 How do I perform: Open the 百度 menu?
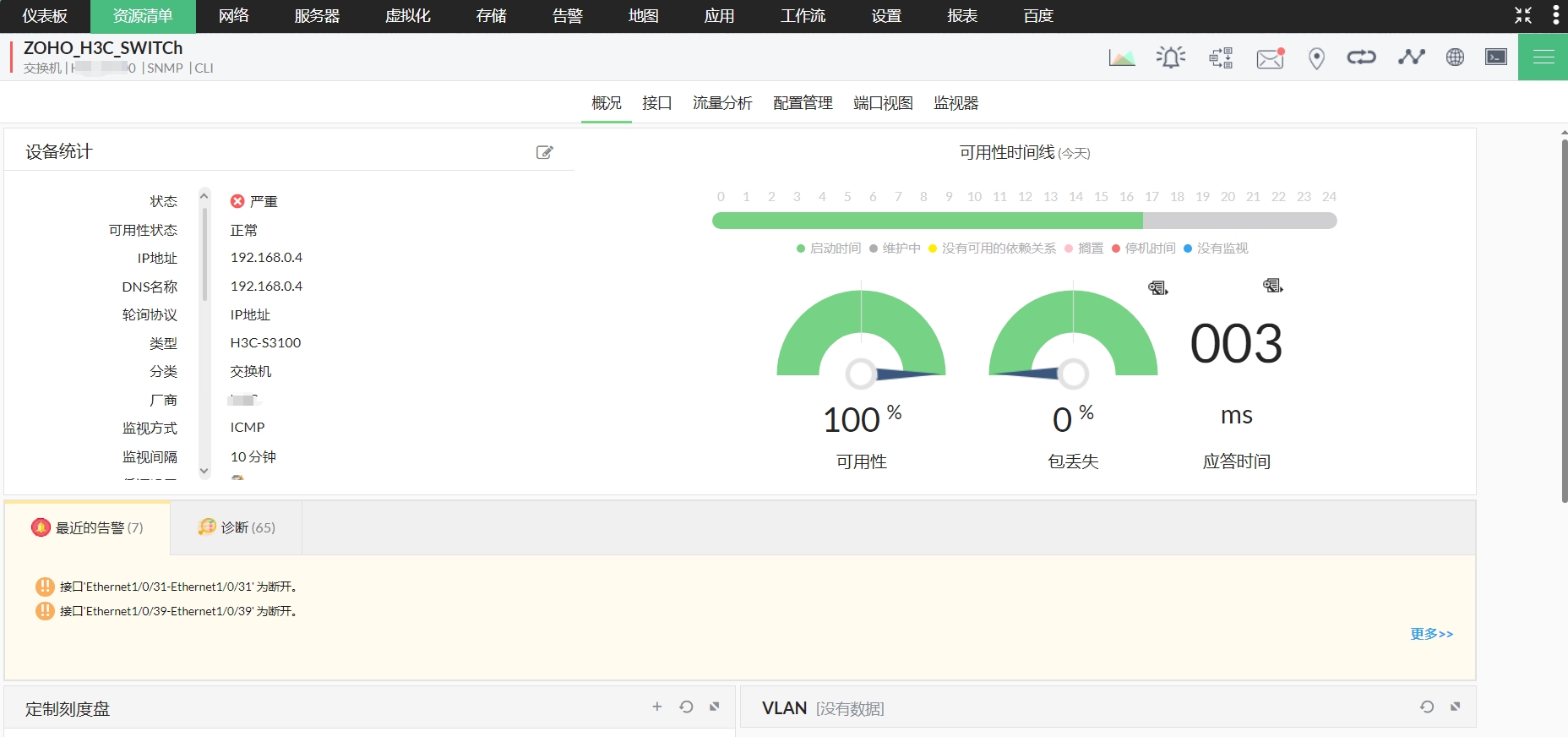tap(1038, 16)
